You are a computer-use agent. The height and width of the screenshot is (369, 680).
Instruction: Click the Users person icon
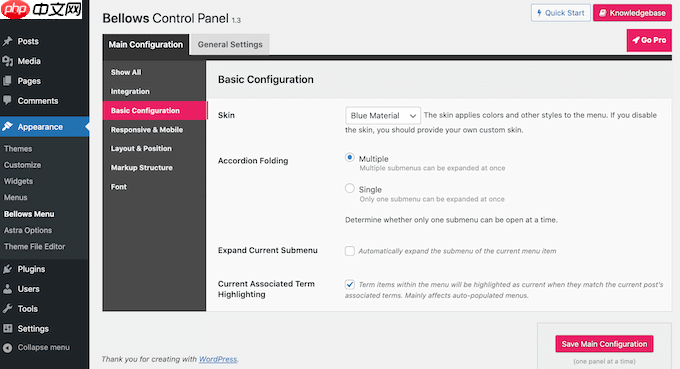7,289
